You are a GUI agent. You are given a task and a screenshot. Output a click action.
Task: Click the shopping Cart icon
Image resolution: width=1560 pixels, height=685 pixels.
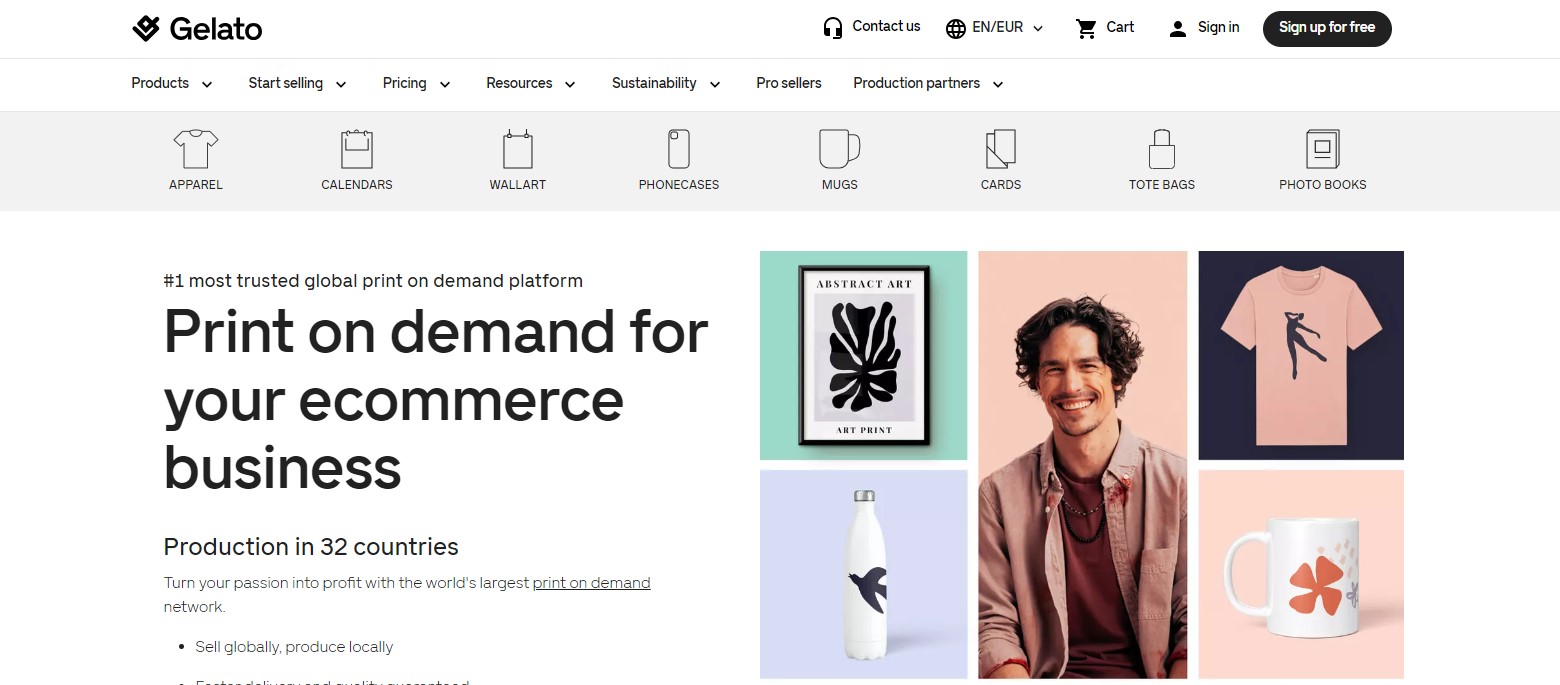tap(1086, 28)
